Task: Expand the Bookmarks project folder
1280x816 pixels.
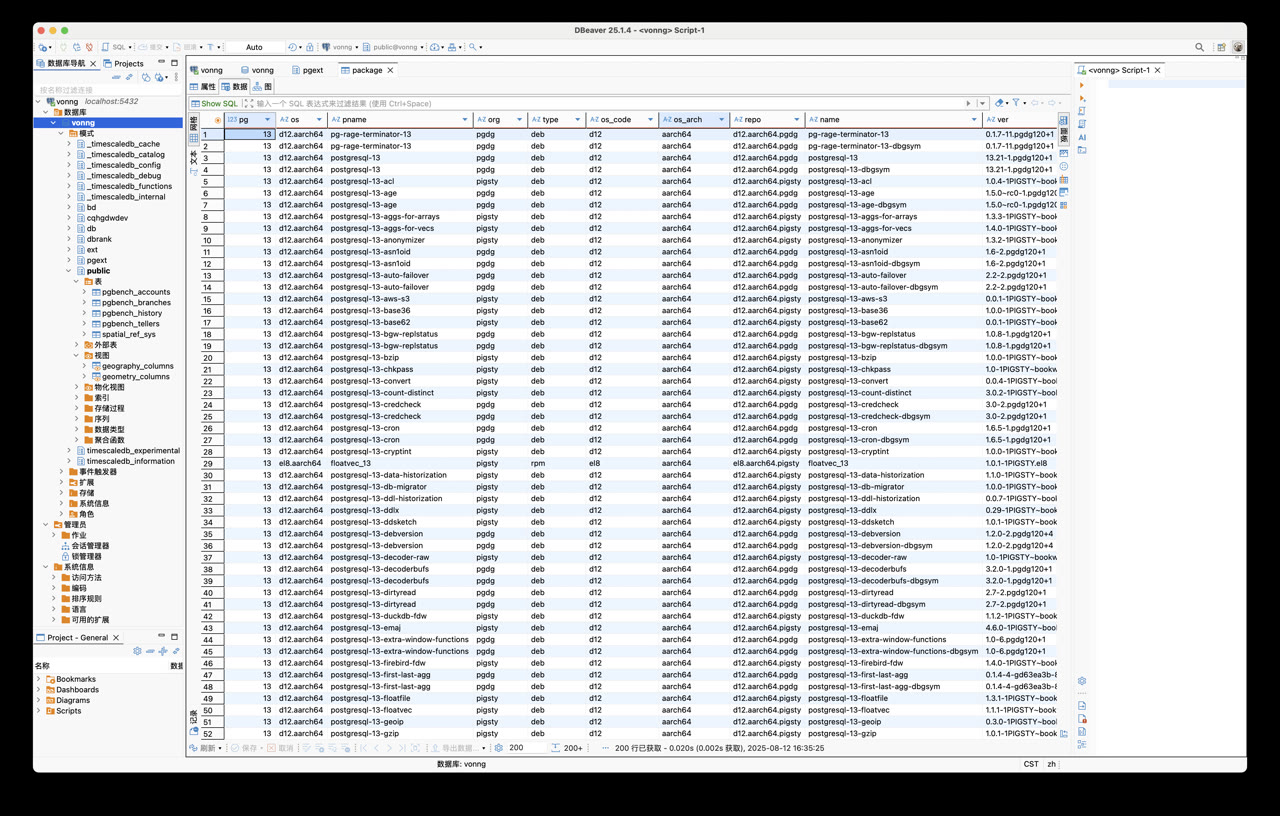Action: pyautogui.click(x=39, y=679)
